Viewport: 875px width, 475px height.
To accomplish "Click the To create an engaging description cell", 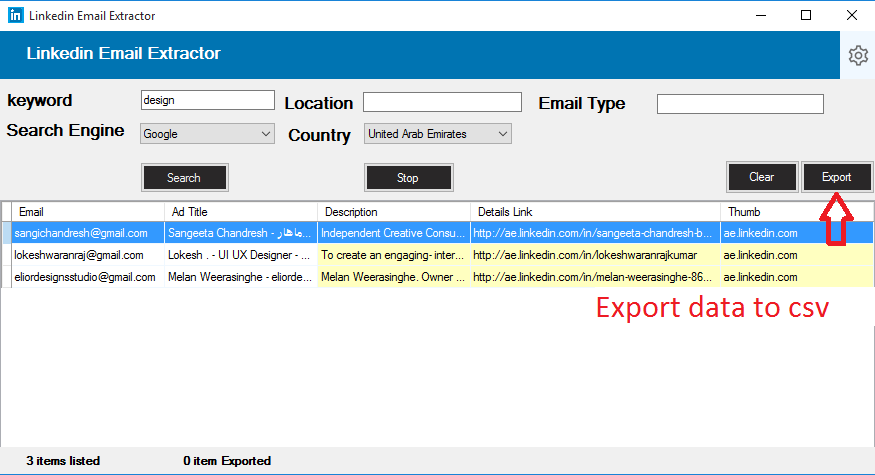I will coord(394,255).
